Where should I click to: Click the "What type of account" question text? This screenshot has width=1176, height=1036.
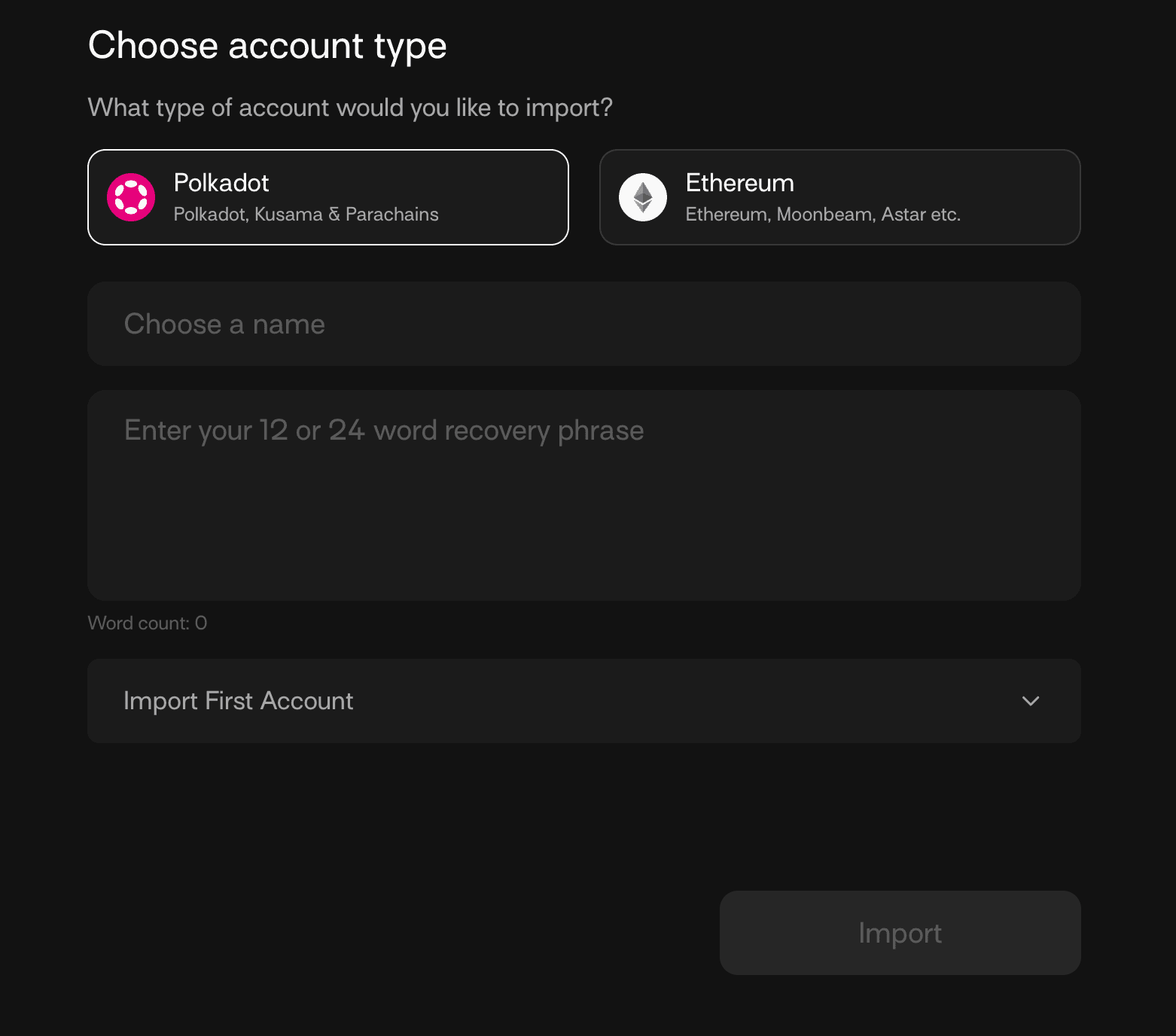[350, 108]
